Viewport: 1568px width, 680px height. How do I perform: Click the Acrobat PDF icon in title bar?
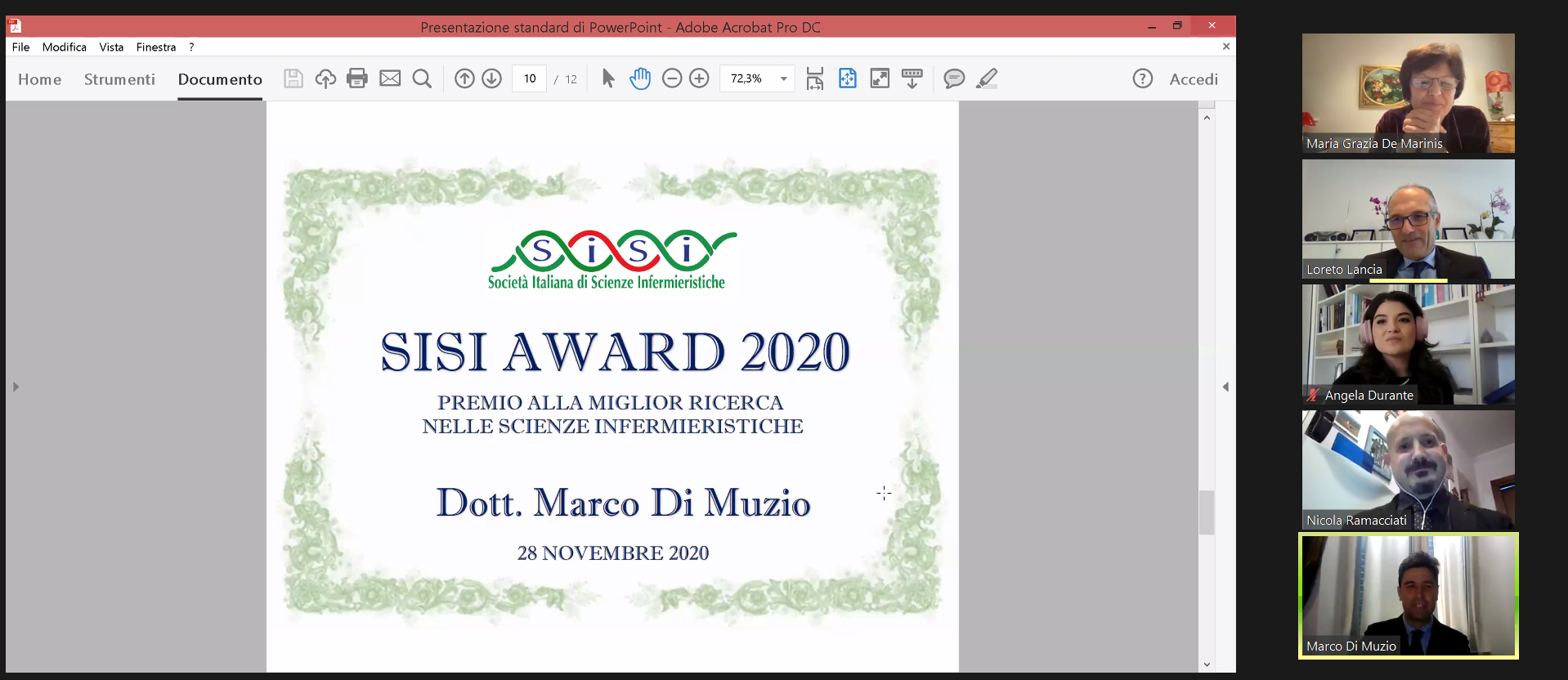(15, 26)
